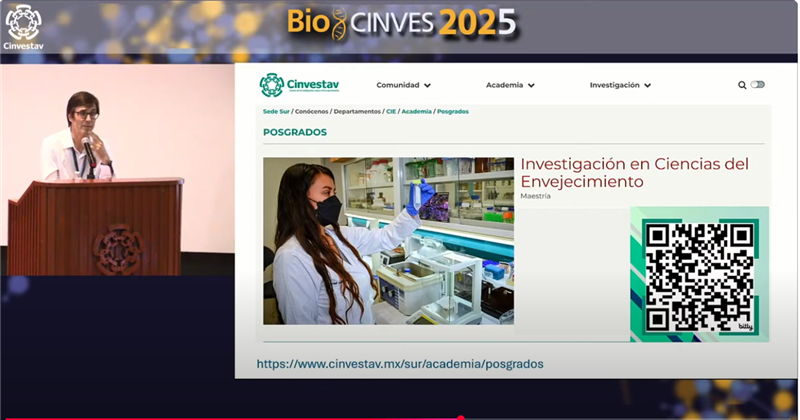Open the Sede Sur breadcrumb link
The image size is (800, 420).
pos(277,111)
